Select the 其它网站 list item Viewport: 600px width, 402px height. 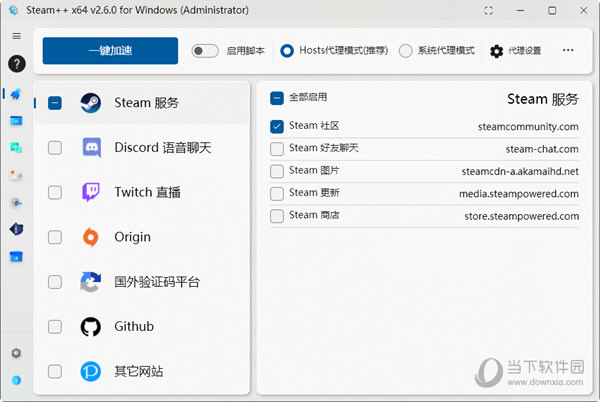click(x=142, y=371)
